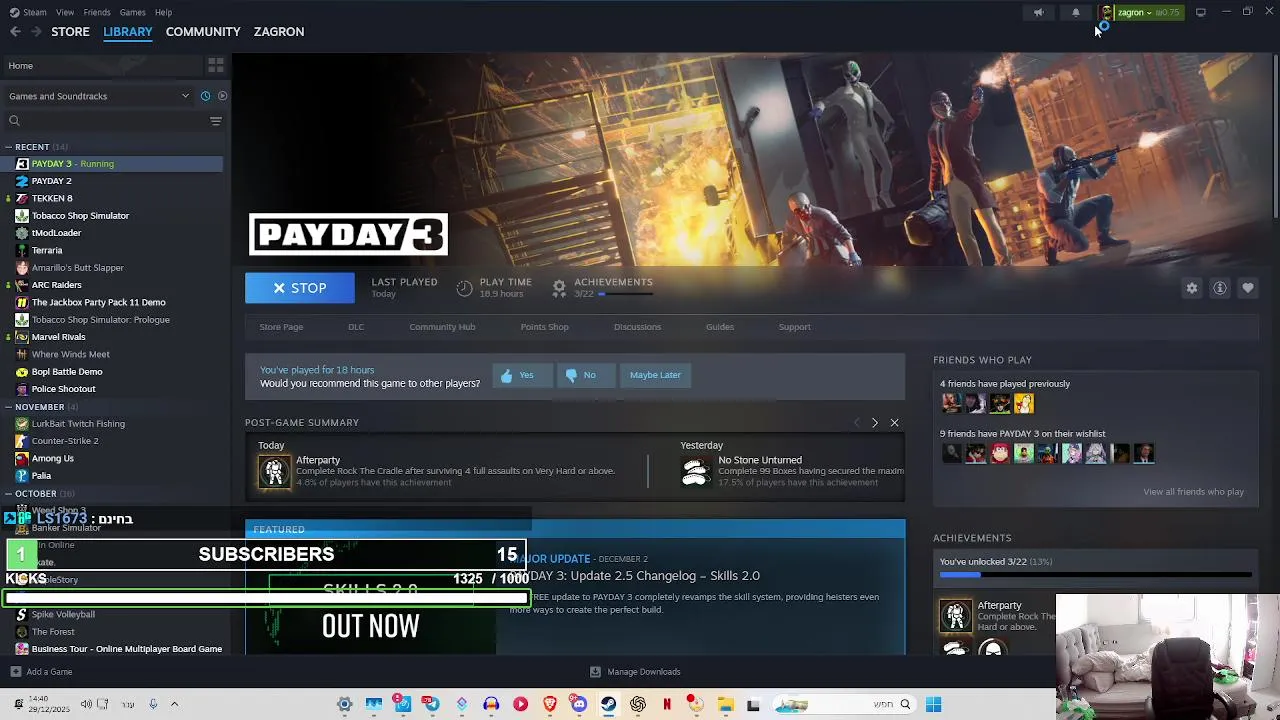Open Brave browser from the taskbar
1280x720 pixels.
[549, 705]
